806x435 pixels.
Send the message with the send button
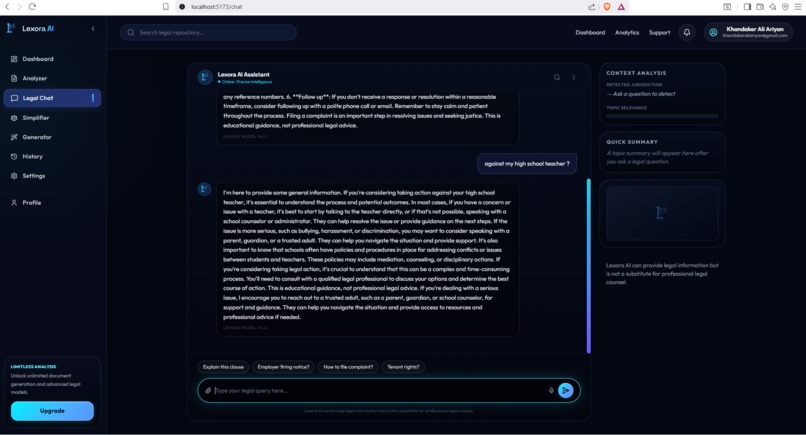point(565,391)
